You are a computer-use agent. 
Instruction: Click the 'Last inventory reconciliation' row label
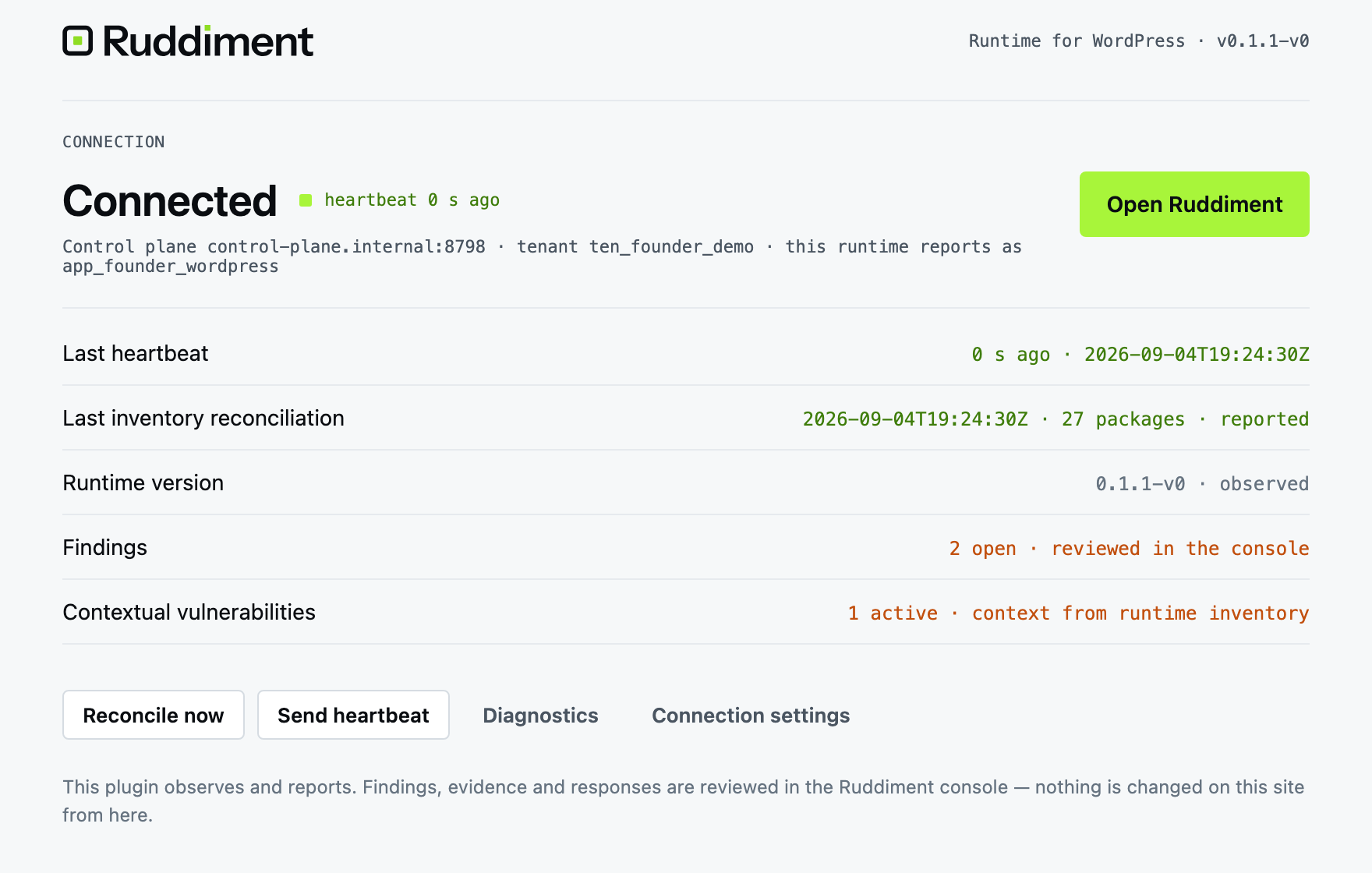pyautogui.click(x=203, y=418)
